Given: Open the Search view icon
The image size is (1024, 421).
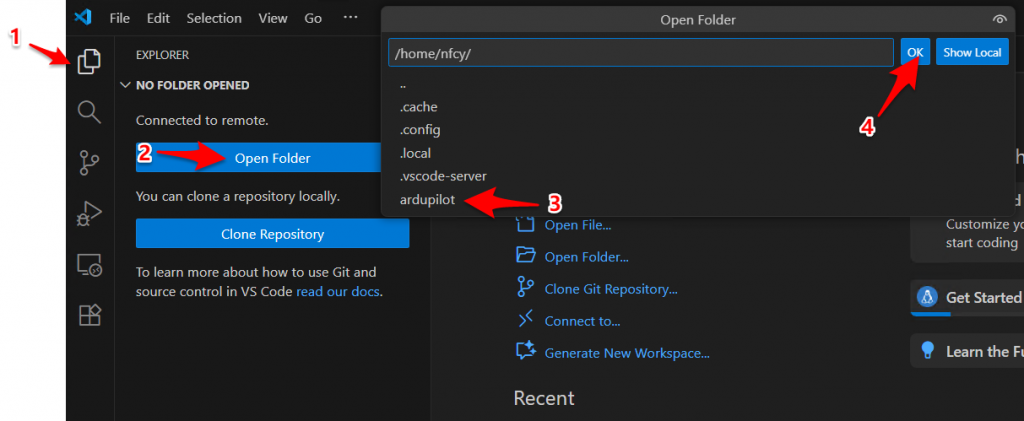Looking at the screenshot, I should pos(90,111).
